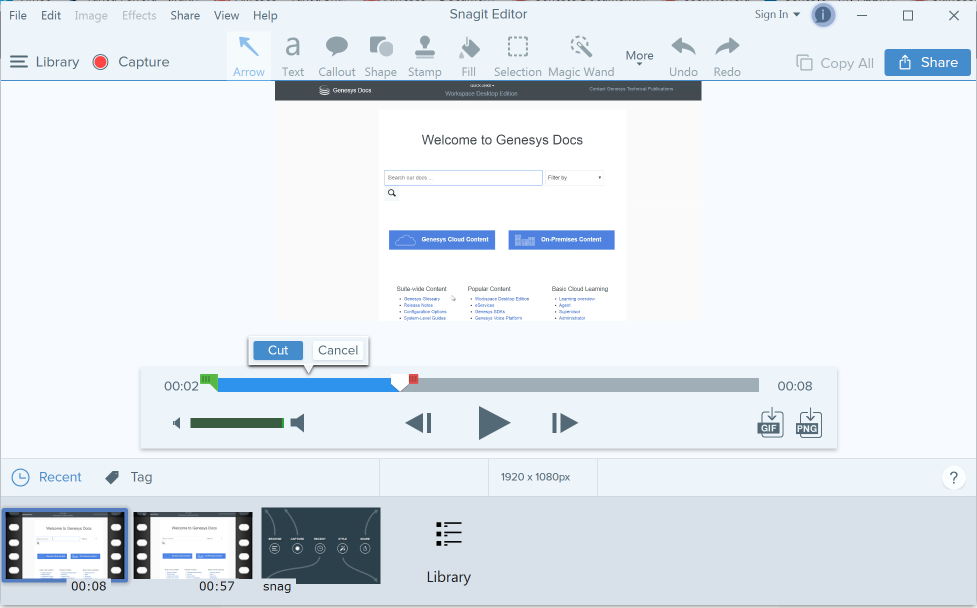Create animated GIF from video
The width and height of the screenshot is (977, 608).
click(x=770, y=422)
